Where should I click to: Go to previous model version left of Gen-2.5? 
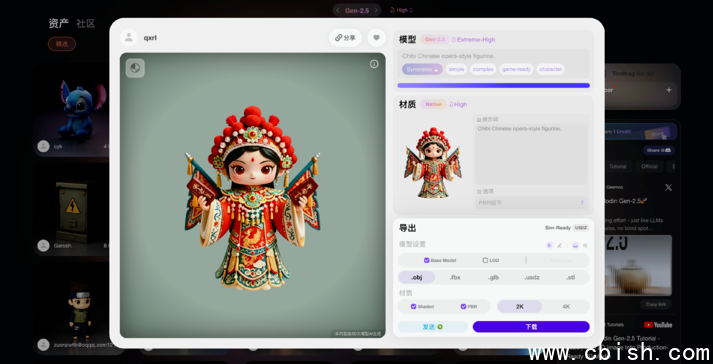(338, 10)
